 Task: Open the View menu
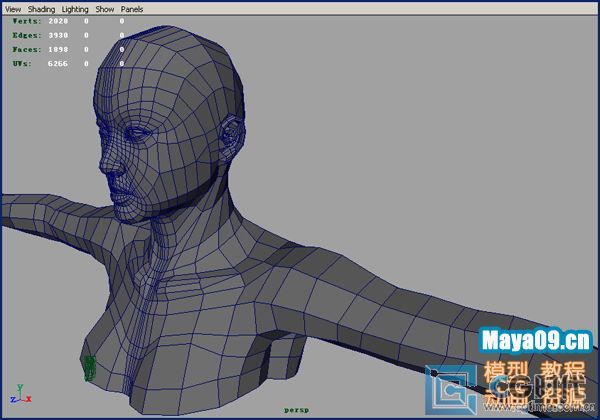[x=13, y=9]
